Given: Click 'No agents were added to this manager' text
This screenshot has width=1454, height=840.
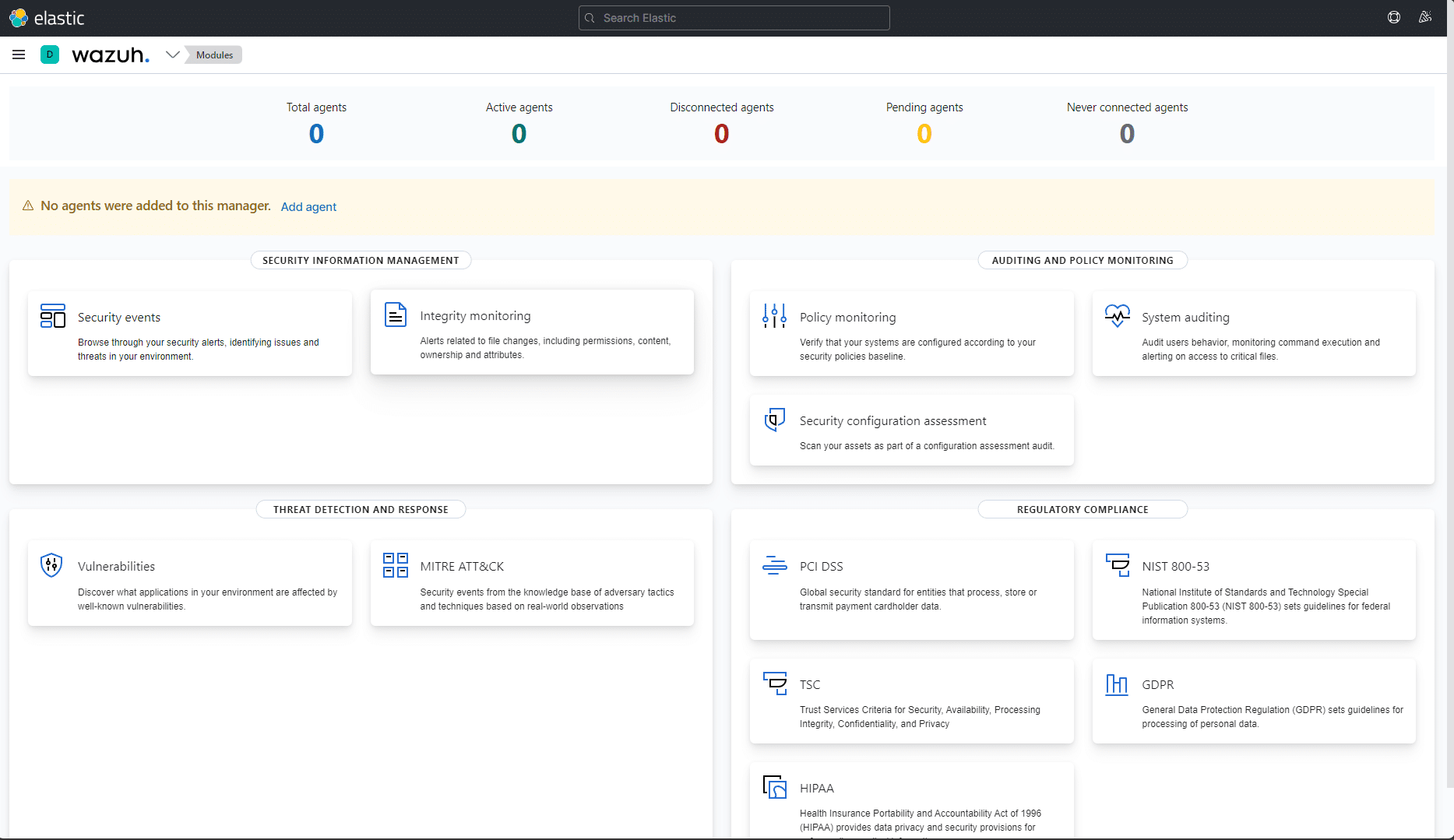Looking at the screenshot, I should click(156, 206).
